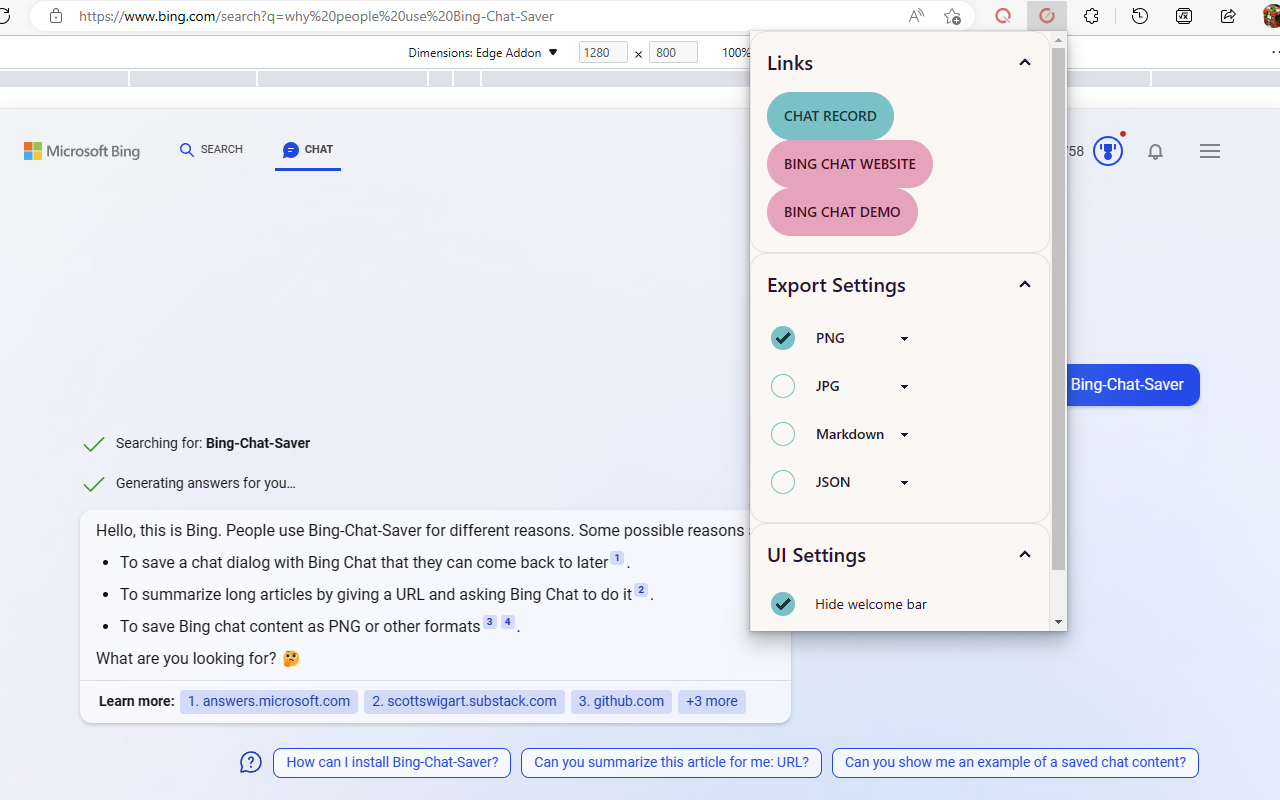Open the scottswigart.substack.com source link

coord(464,702)
